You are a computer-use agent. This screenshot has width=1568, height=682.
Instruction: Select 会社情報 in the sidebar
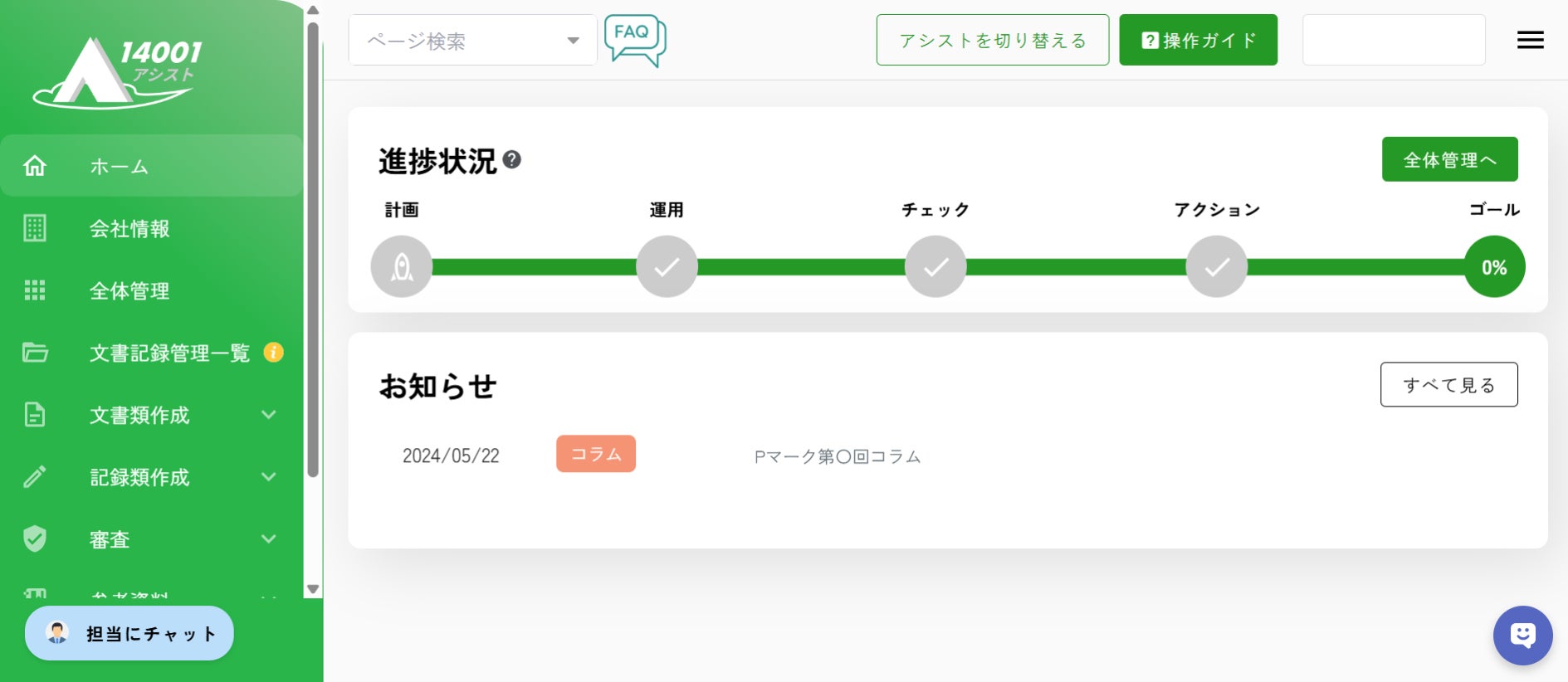129,229
